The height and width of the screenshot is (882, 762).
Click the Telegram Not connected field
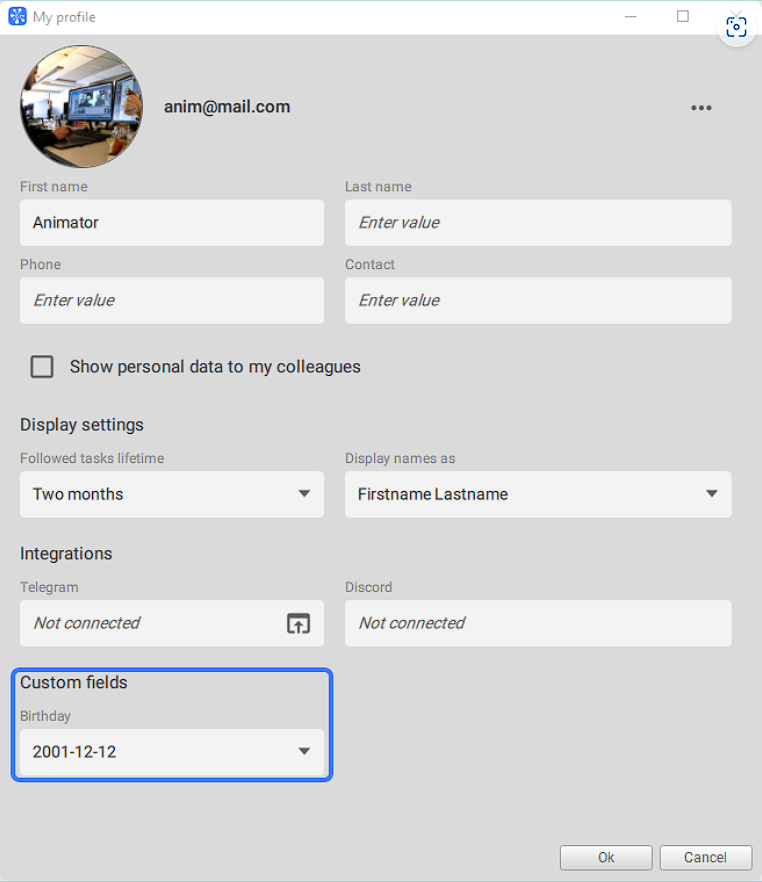tap(152, 623)
